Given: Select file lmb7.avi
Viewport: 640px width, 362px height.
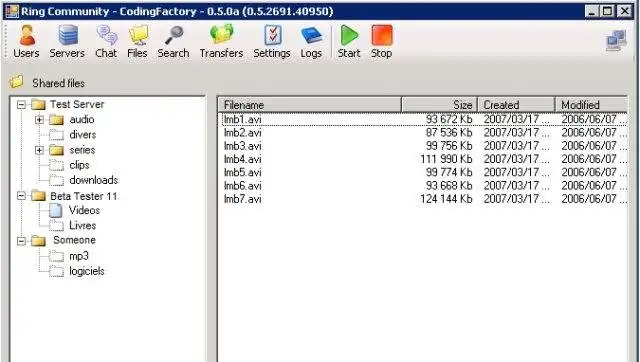Looking at the screenshot, I should (242, 199).
